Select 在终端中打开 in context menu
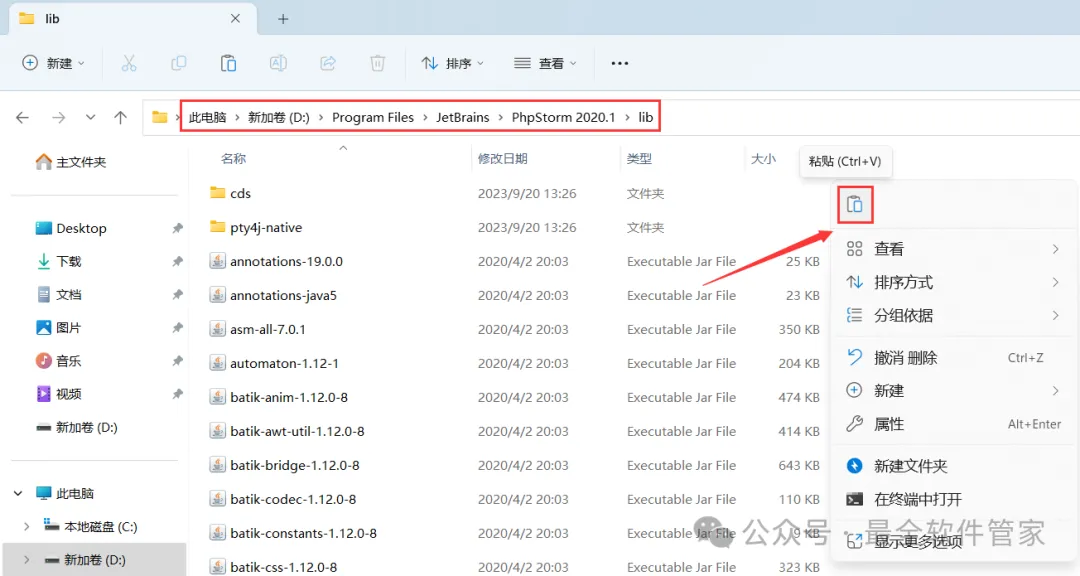Viewport: 1080px width, 576px height. pyautogui.click(x=953, y=499)
